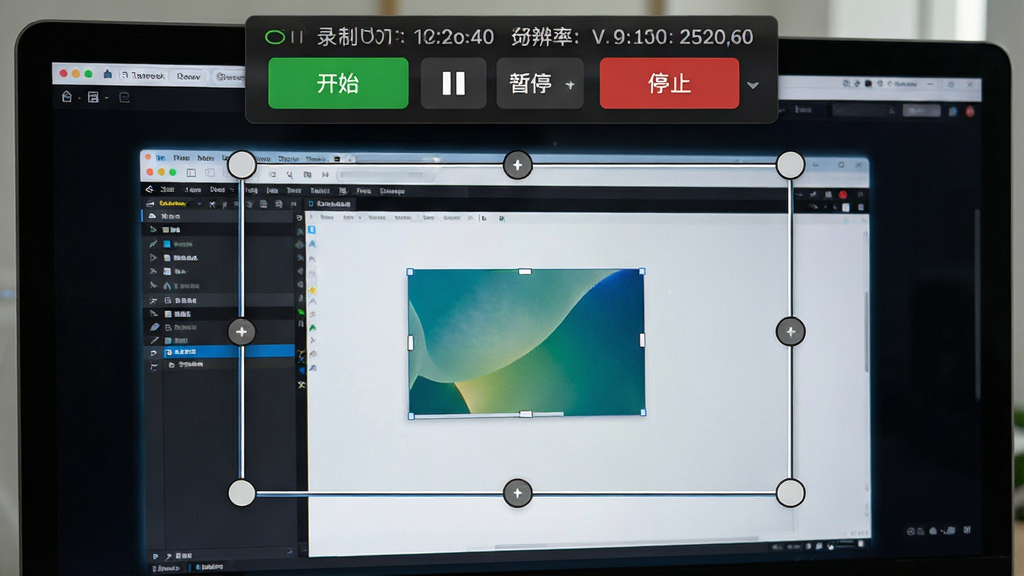
Task: Click the green 开始 start button
Action: 338,83
